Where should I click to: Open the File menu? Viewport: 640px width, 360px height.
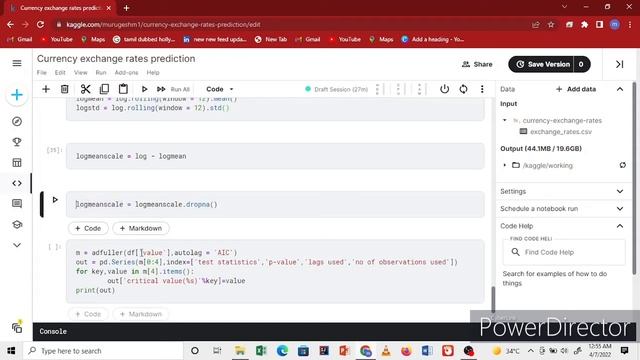pyautogui.click(x=42, y=72)
